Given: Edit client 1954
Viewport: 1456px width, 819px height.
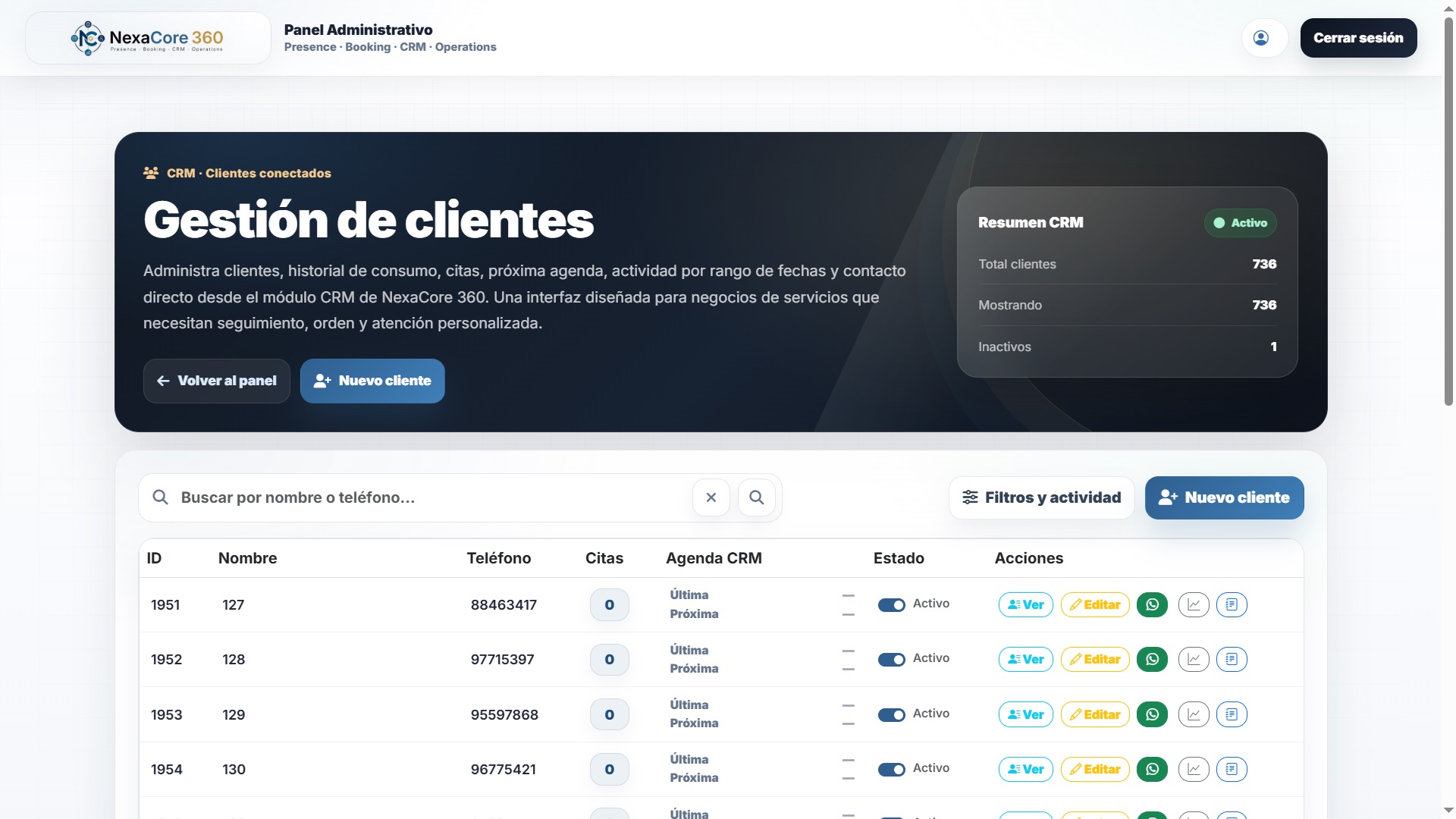Looking at the screenshot, I should pyautogui.click(x=1095, y=769).
